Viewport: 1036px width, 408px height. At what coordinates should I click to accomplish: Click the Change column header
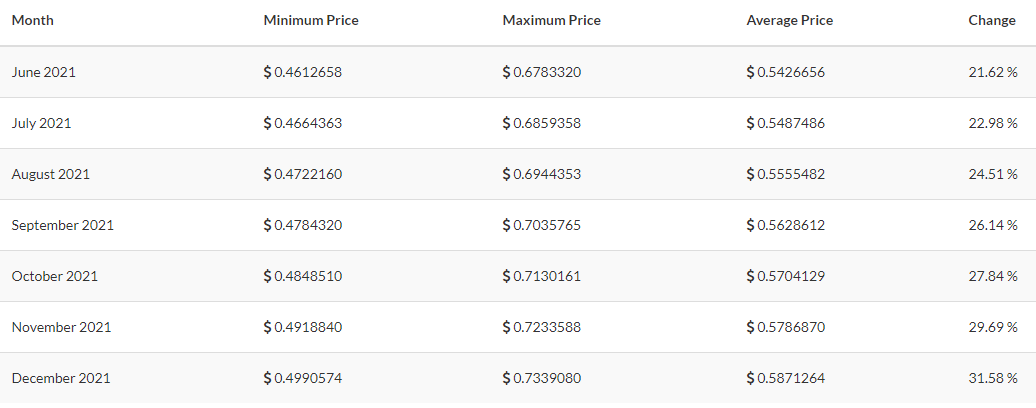(x=992, y=20)
